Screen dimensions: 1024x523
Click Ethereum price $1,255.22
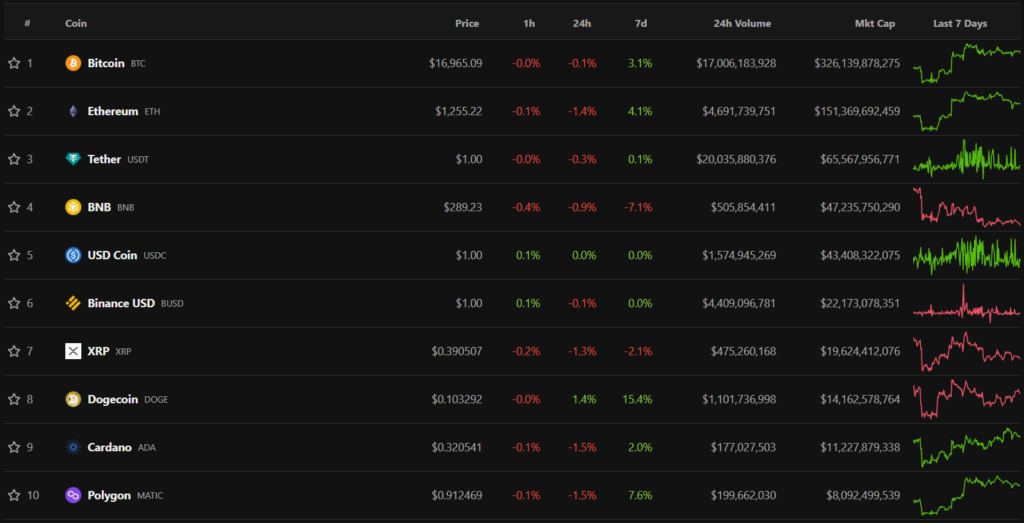459,112
